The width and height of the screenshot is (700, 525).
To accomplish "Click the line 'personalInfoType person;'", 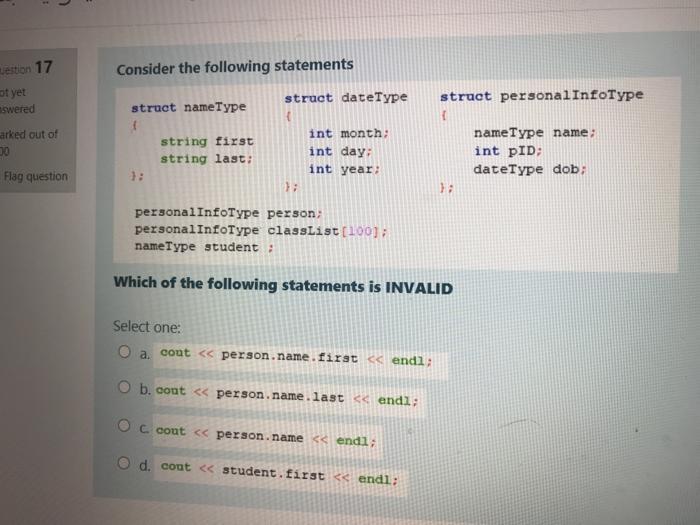I will point(228,212).
